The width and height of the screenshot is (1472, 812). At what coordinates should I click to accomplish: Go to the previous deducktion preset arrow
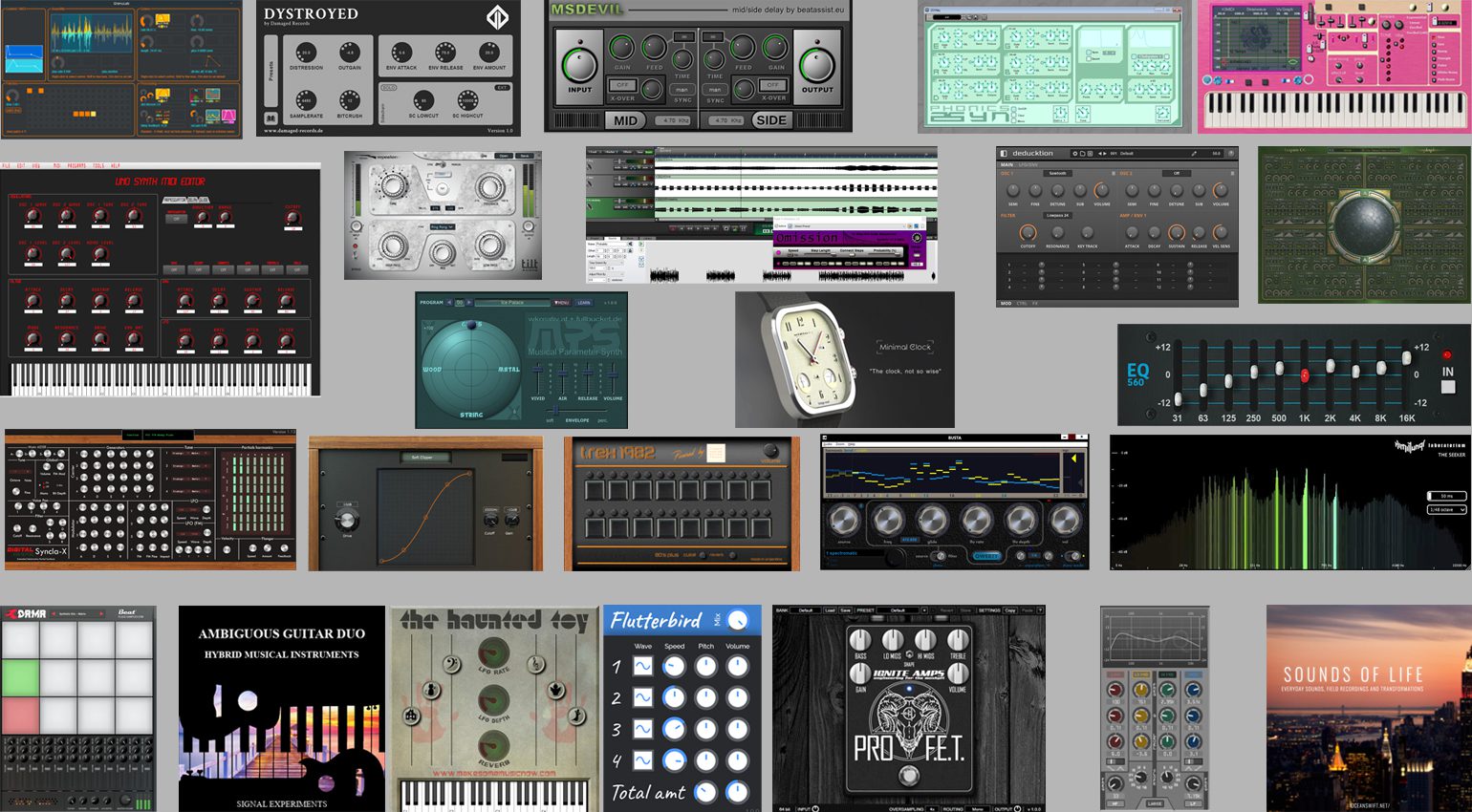[1099, 153]
